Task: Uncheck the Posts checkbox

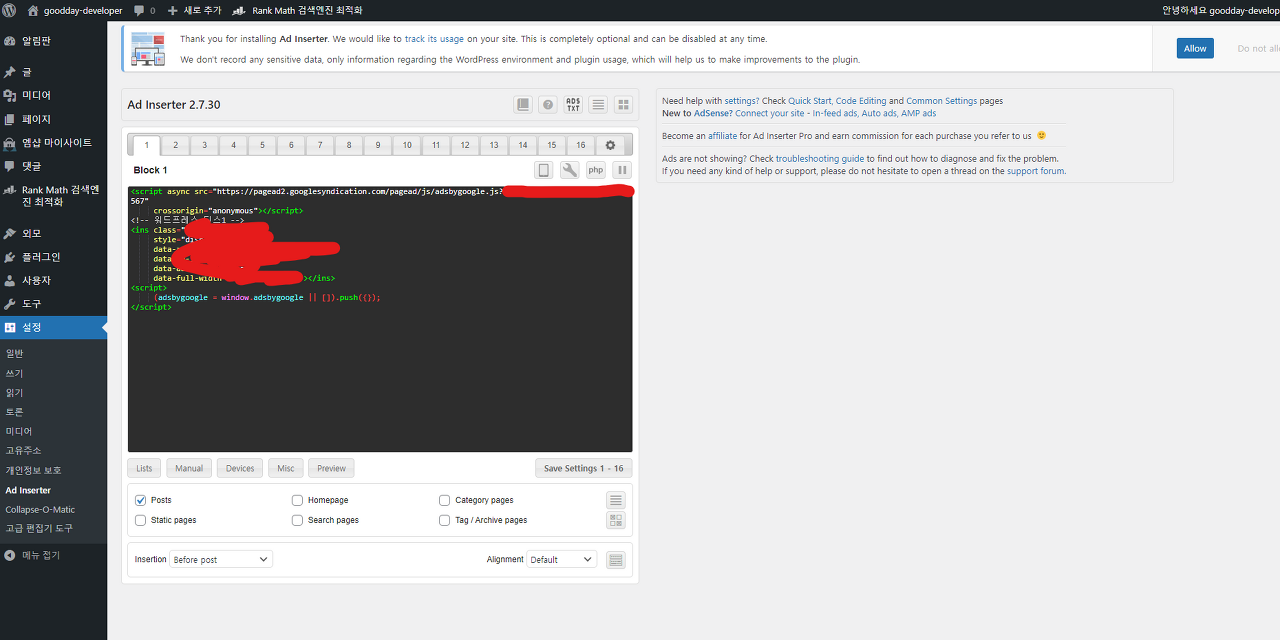Action: coord(141,500)
